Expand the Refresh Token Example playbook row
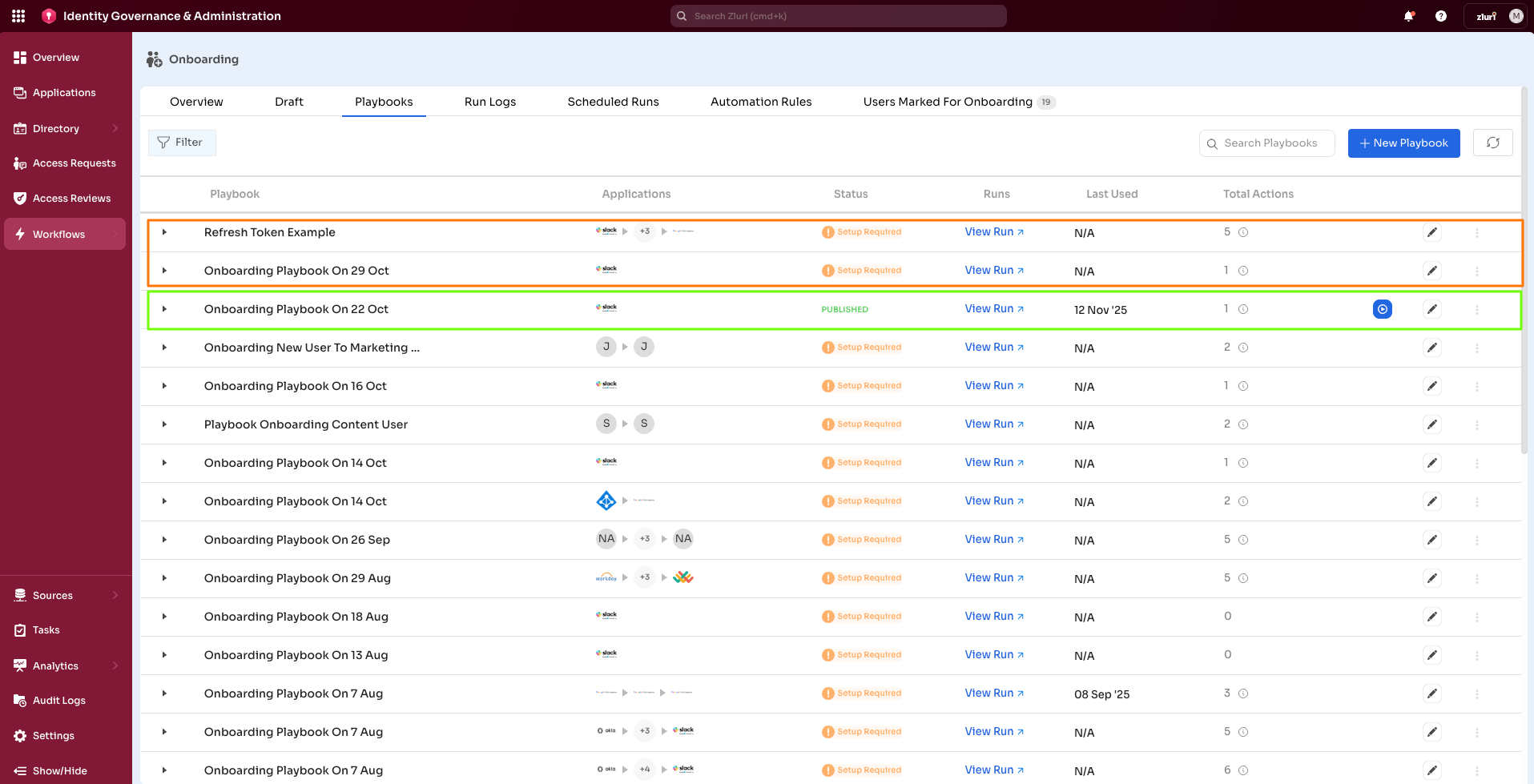 tap(165, 232)
